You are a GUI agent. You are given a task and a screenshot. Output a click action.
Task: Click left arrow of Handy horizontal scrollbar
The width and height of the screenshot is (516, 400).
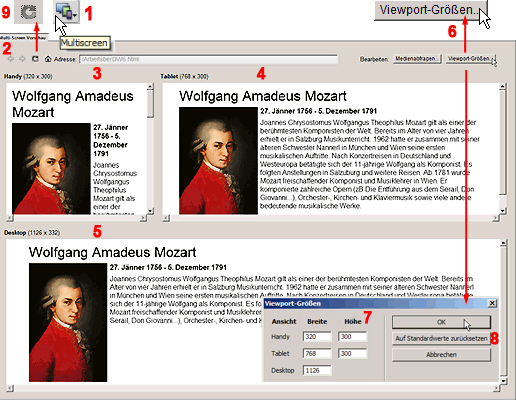pos(10,218)
